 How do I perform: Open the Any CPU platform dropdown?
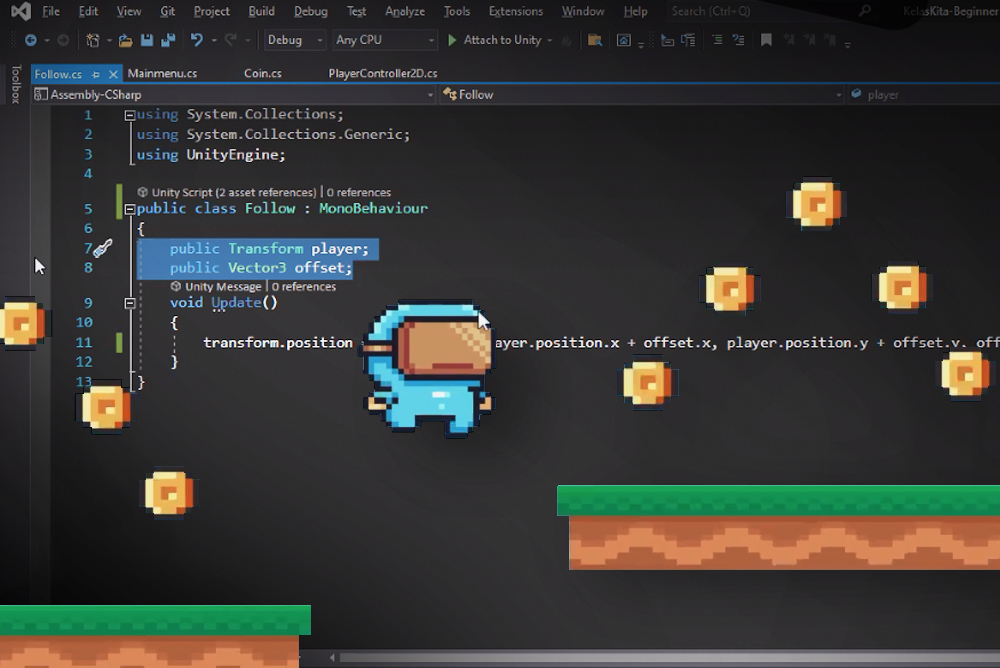(x=385, y=40)
